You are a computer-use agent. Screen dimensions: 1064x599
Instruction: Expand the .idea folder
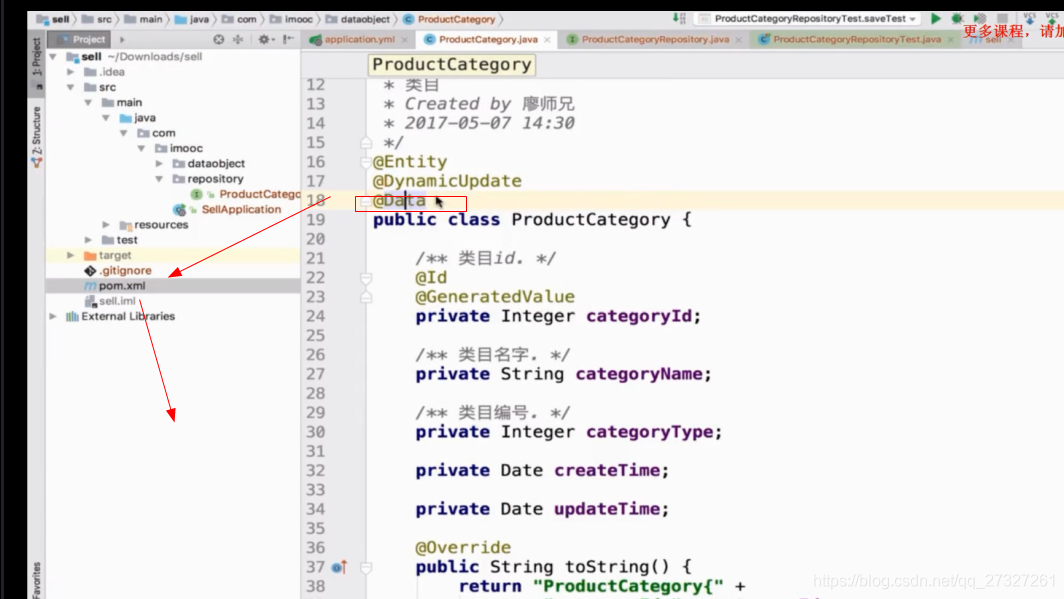pos(71,72)
